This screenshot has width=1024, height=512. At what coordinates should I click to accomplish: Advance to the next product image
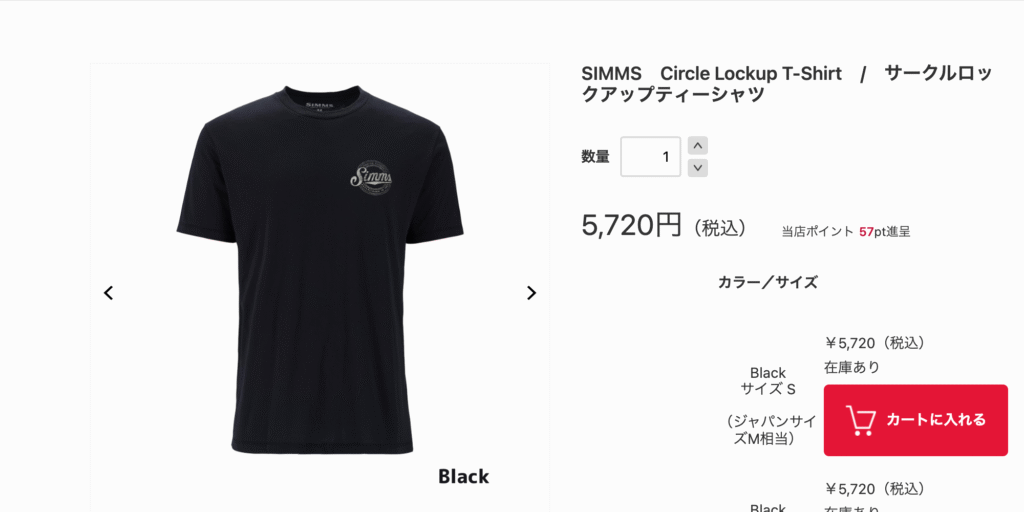pos(532,293)
